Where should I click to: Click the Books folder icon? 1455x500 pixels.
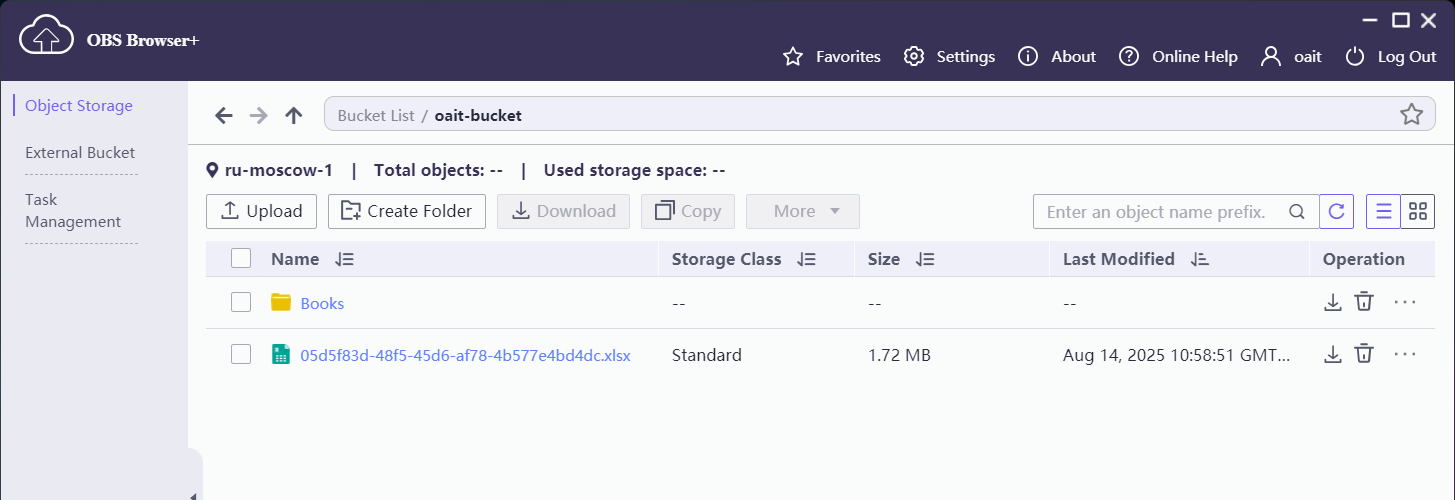coord(281,302)
